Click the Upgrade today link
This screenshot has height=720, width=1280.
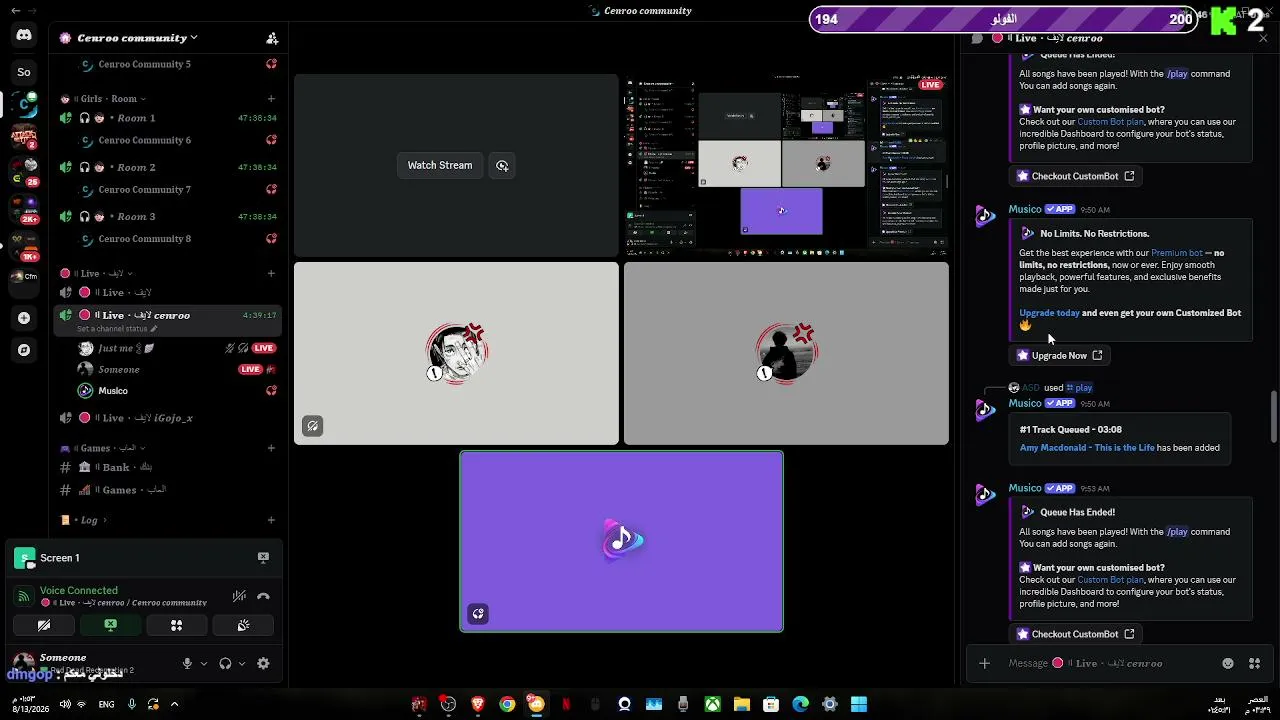click(1049, 313)
